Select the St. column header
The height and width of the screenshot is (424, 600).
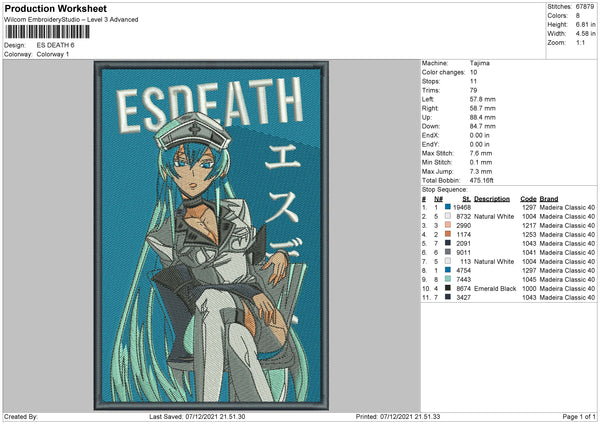(466, 199)
